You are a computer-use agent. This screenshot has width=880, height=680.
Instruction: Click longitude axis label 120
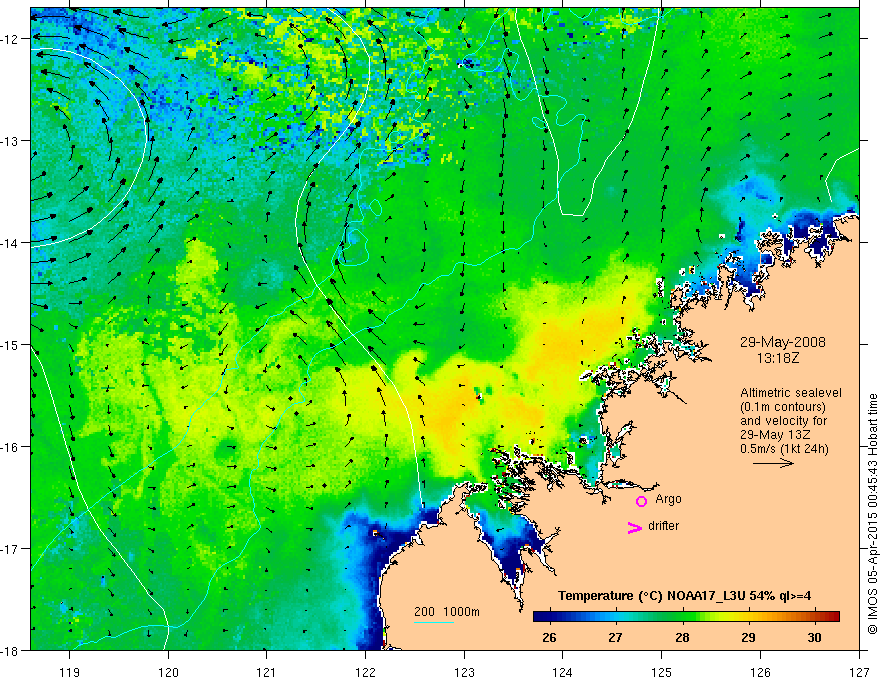168,672
